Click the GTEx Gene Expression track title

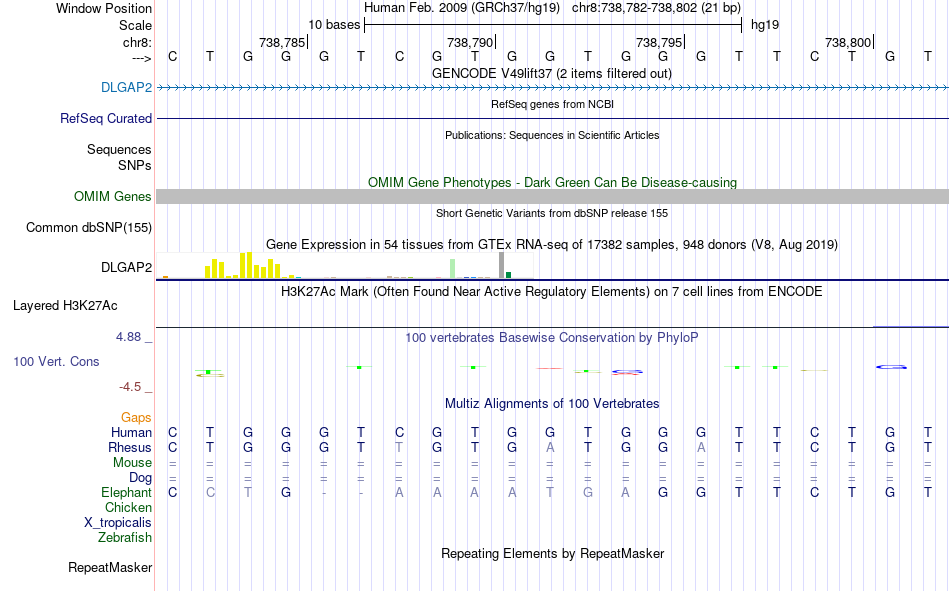pyautogui.click(x=552, y=244)
